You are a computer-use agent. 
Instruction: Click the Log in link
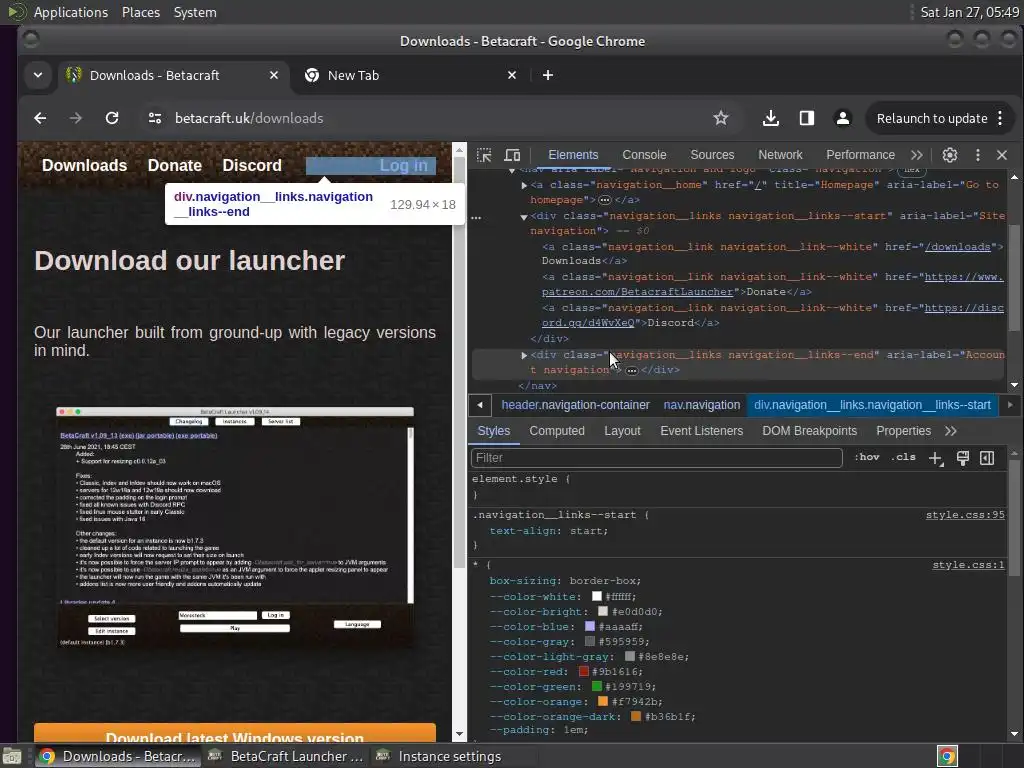(x=403, y=165)
